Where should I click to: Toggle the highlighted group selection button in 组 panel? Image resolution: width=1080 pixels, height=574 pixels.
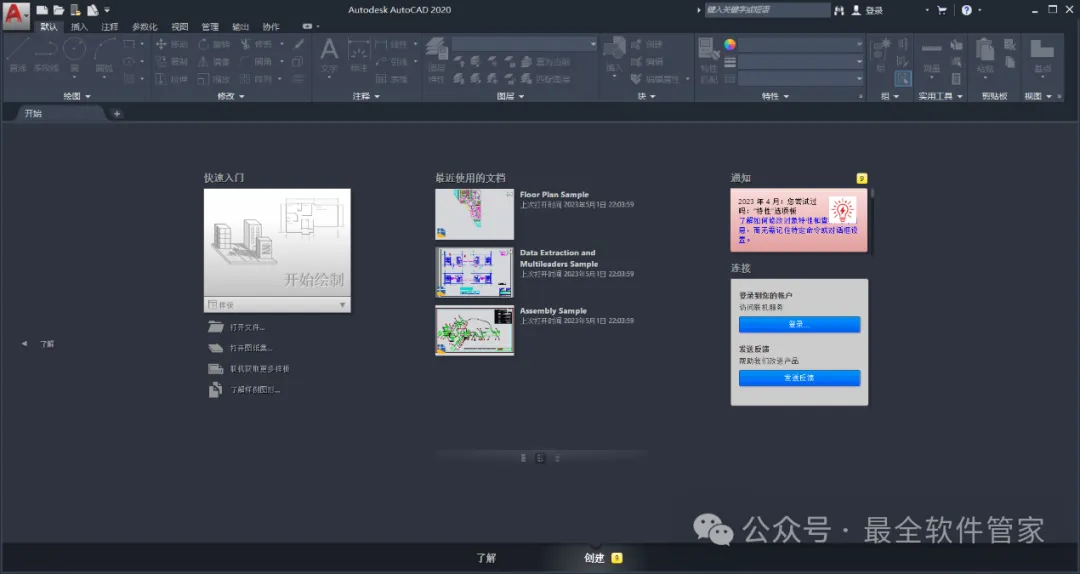tap(903, 79)
